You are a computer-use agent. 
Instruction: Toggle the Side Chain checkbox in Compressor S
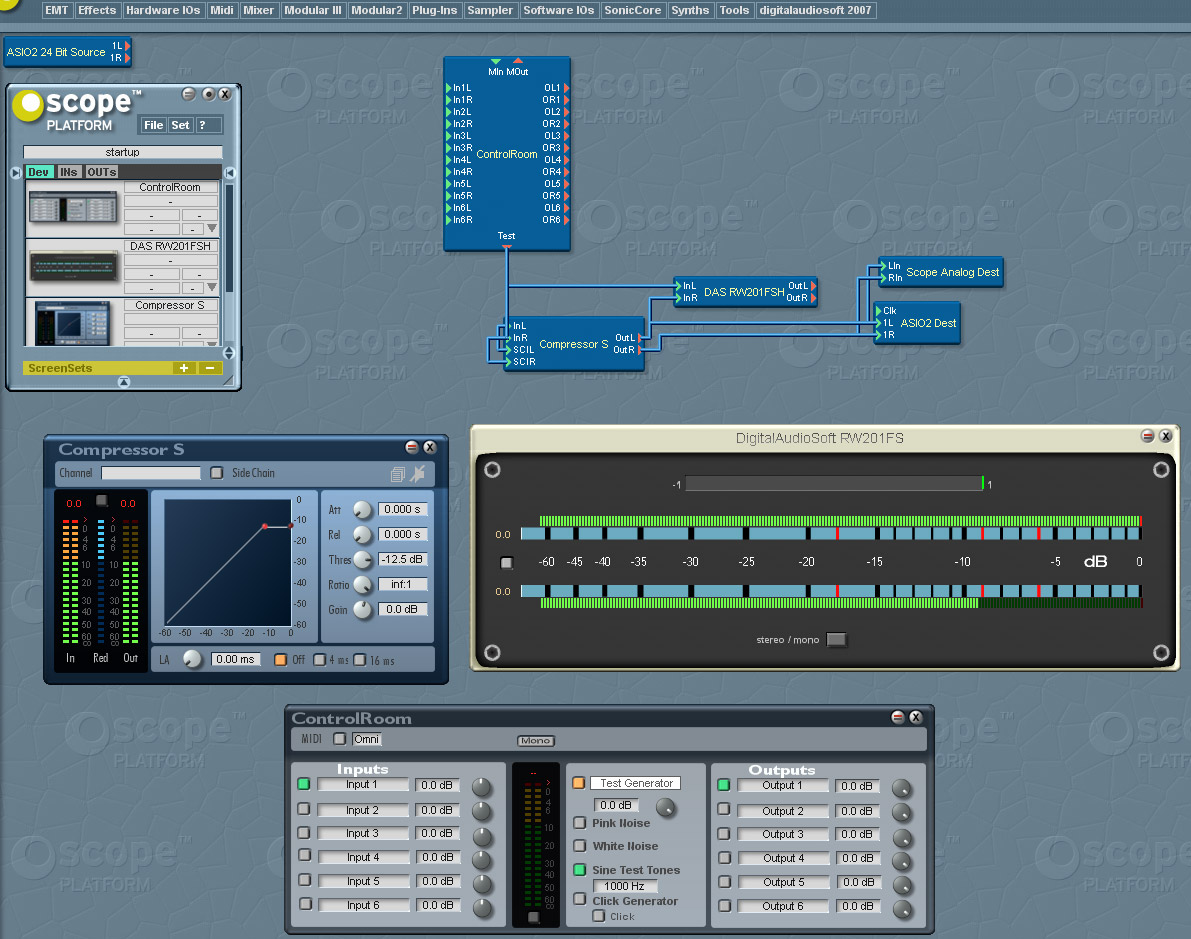coord(216,473)
